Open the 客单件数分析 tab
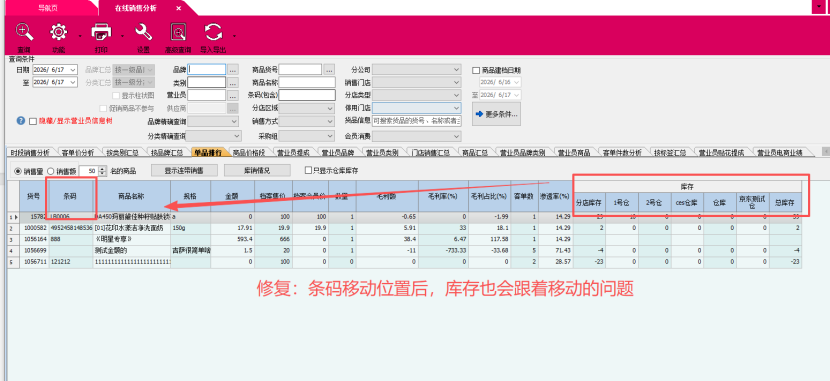This screenshot has width=830, height=381. pyautogui.click(x=622, y=152)
